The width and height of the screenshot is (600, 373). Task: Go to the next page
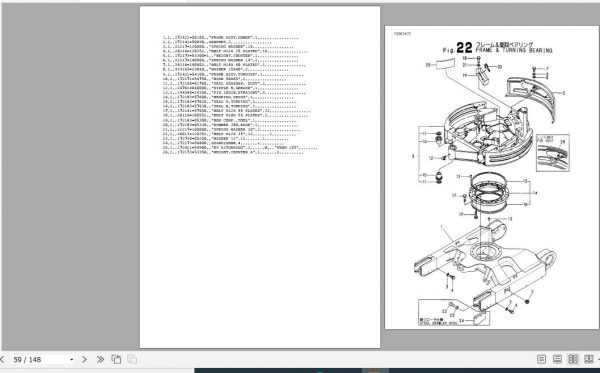click(84, 359)
